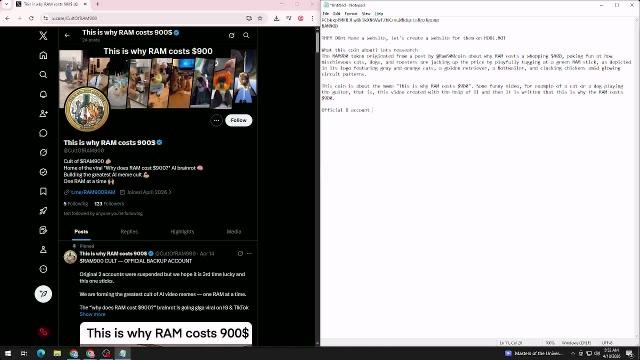
Task: Click browser back arrow
Action: tap(7, 18)
